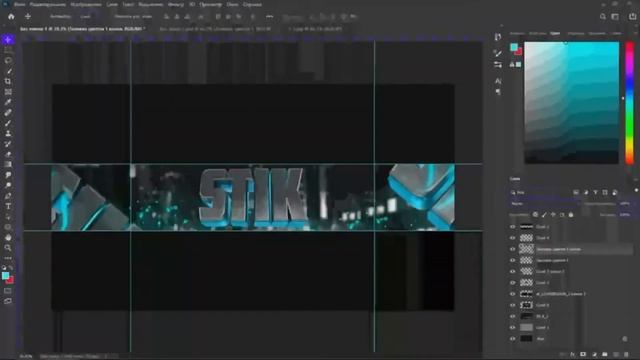Select the Pen tool
The image size is (640, 360).
[x=8, y=196]
